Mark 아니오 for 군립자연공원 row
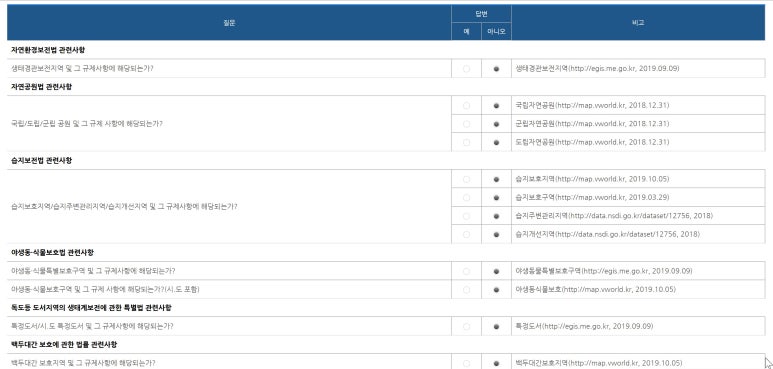 point(496,124)
